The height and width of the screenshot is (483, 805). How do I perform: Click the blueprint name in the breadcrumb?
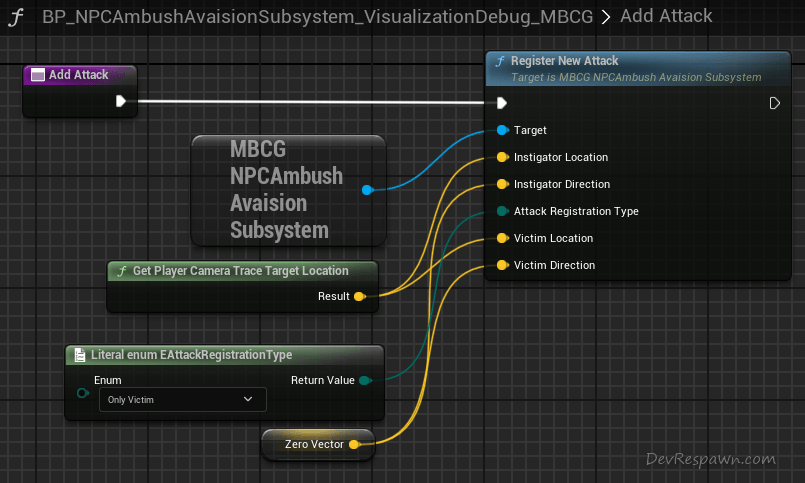[317, 16]
